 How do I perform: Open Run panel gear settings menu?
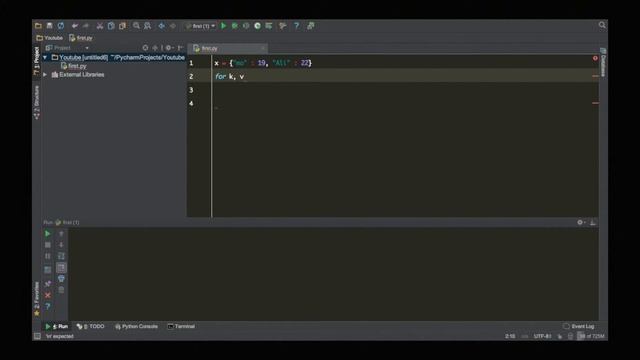(581, 222)
